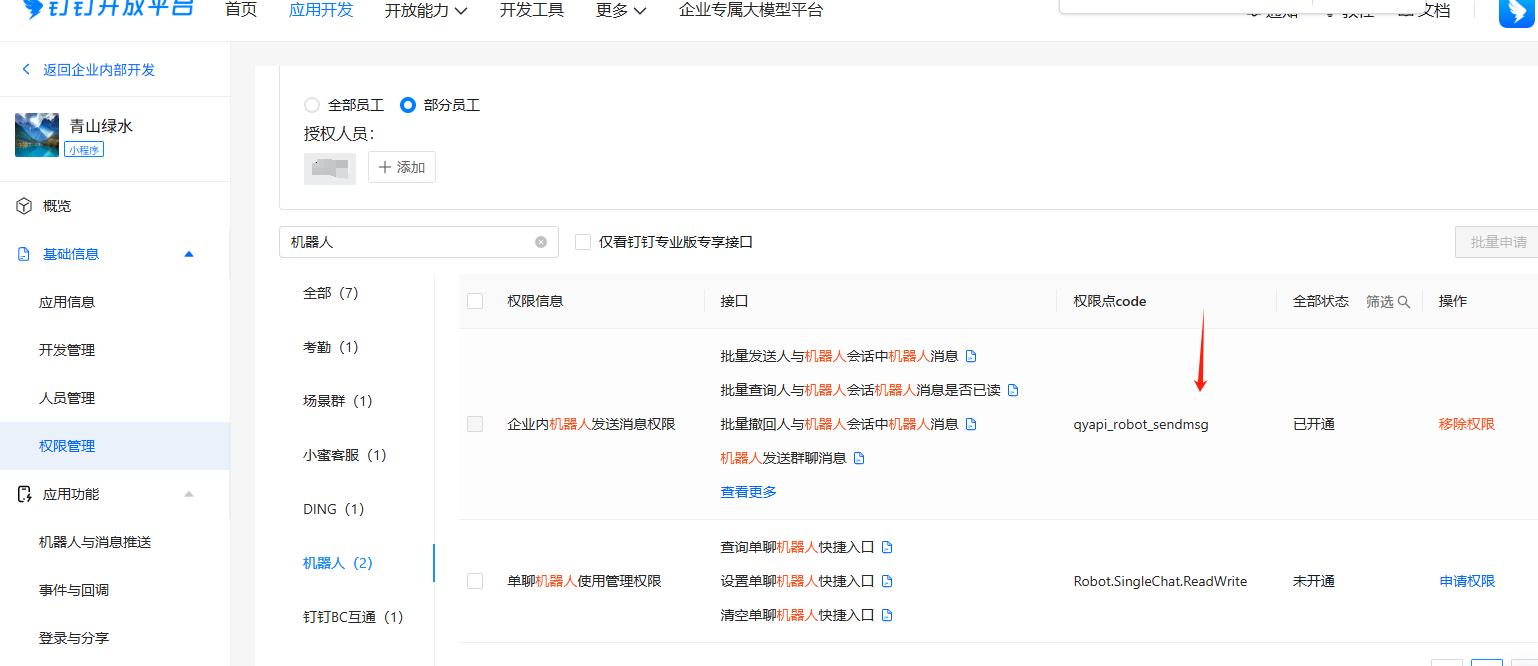Clear the 机器人 search field
This screenshot has width=1538, height=666.
[x=541, y=242]
